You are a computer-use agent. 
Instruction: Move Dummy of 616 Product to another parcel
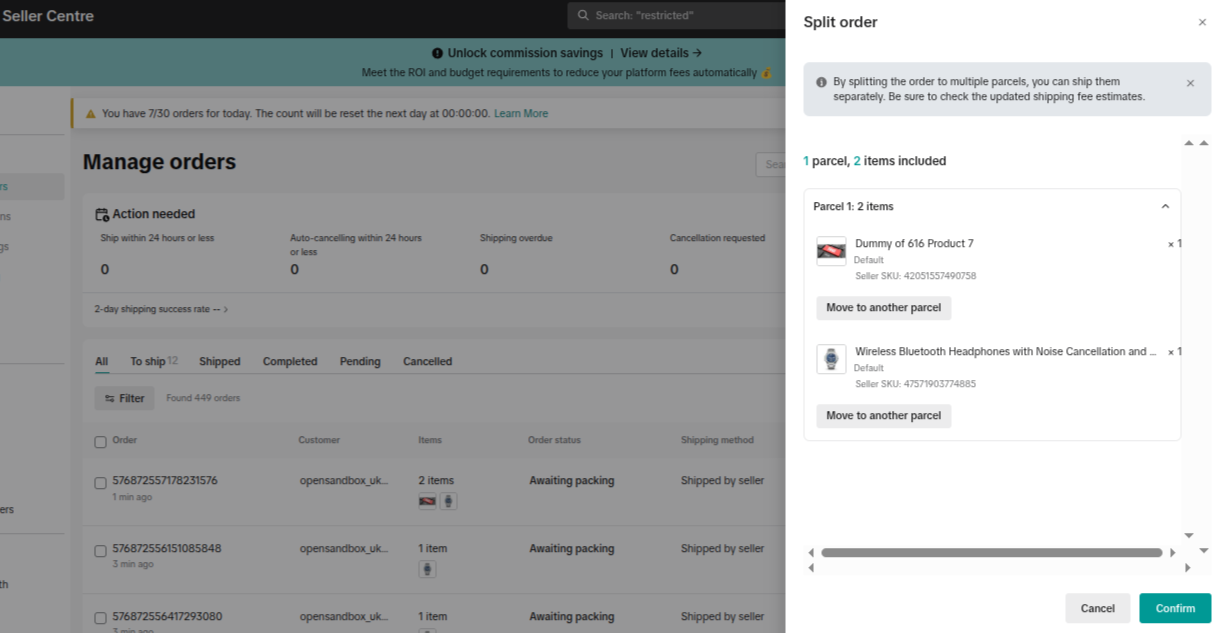[883, 308]
